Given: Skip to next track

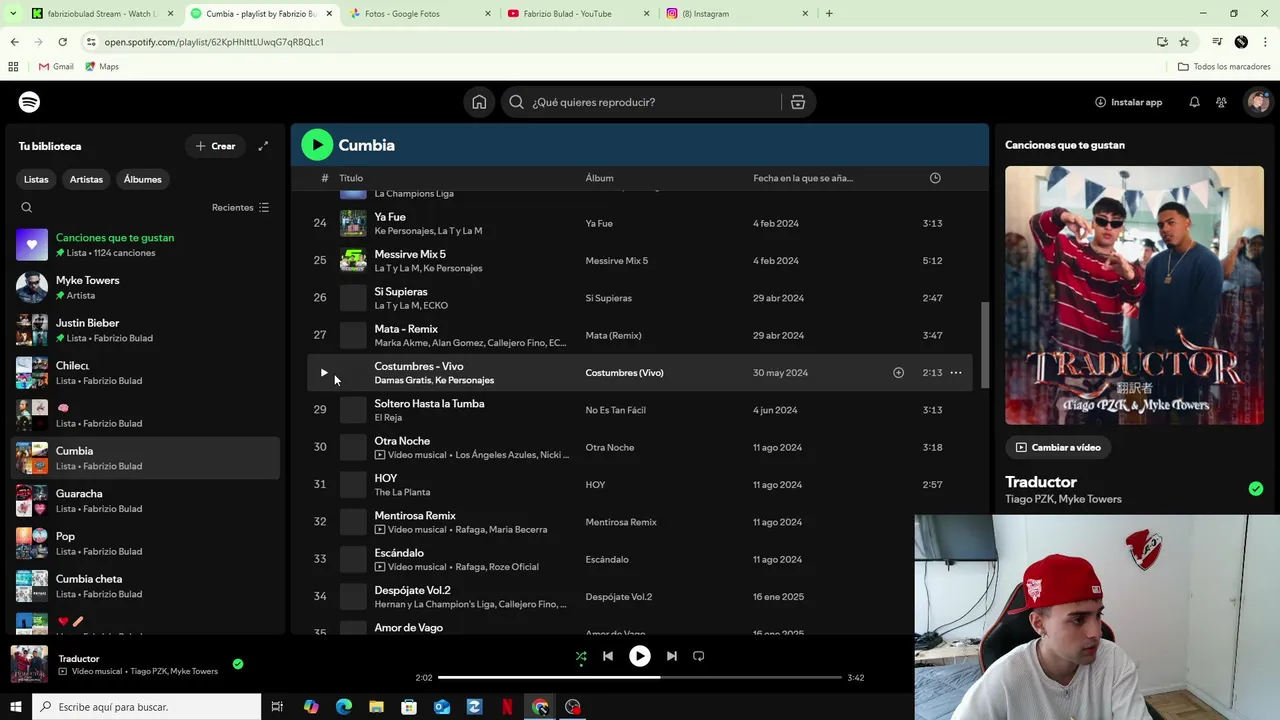Looking at the screenshot, I should [672, 656].
